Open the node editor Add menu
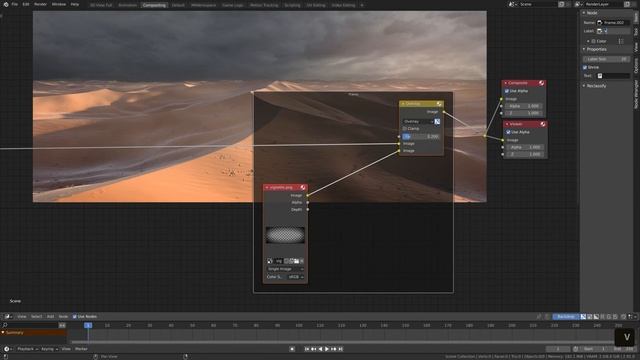The image size is (640, 360). click(x=50, y=316)
